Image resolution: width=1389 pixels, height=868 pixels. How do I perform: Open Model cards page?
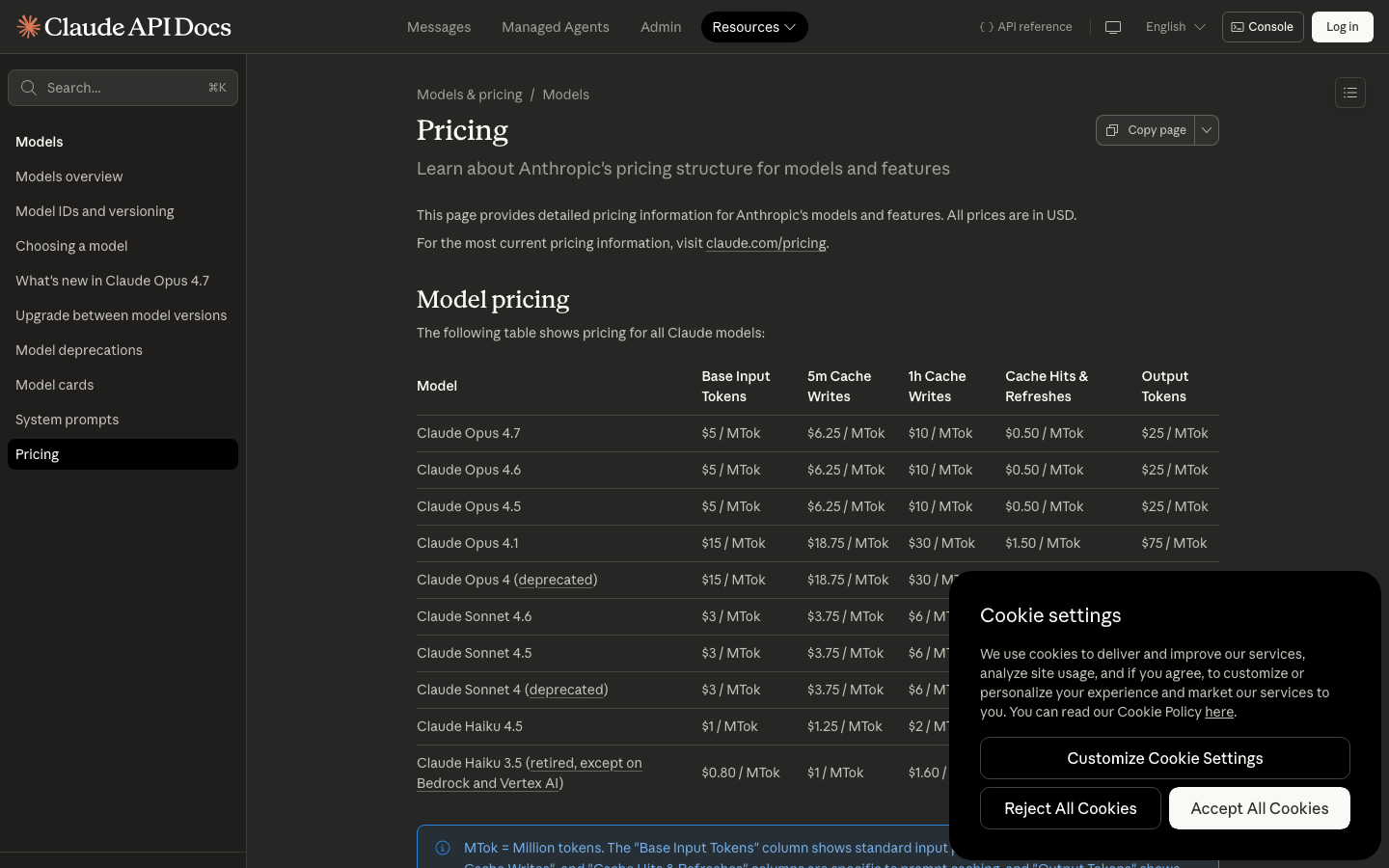pyautogui.click(x=55, y=385)
